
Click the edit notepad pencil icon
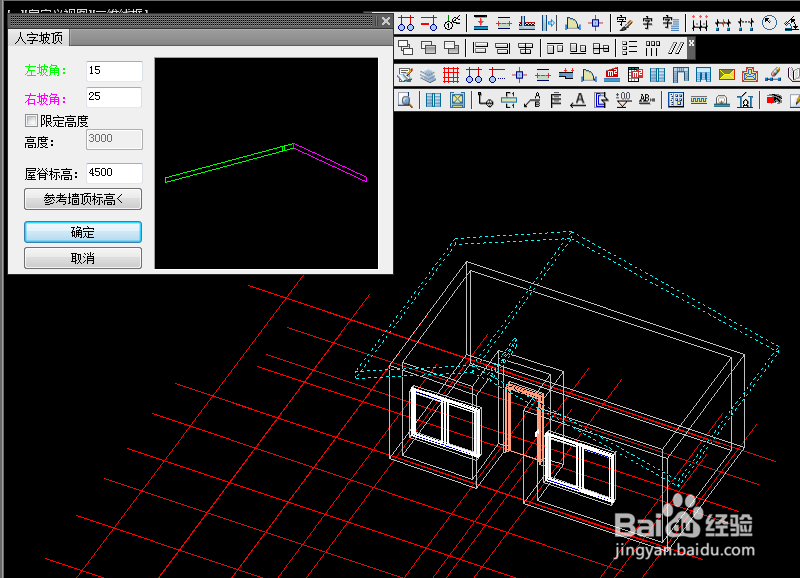click(405, 75)
